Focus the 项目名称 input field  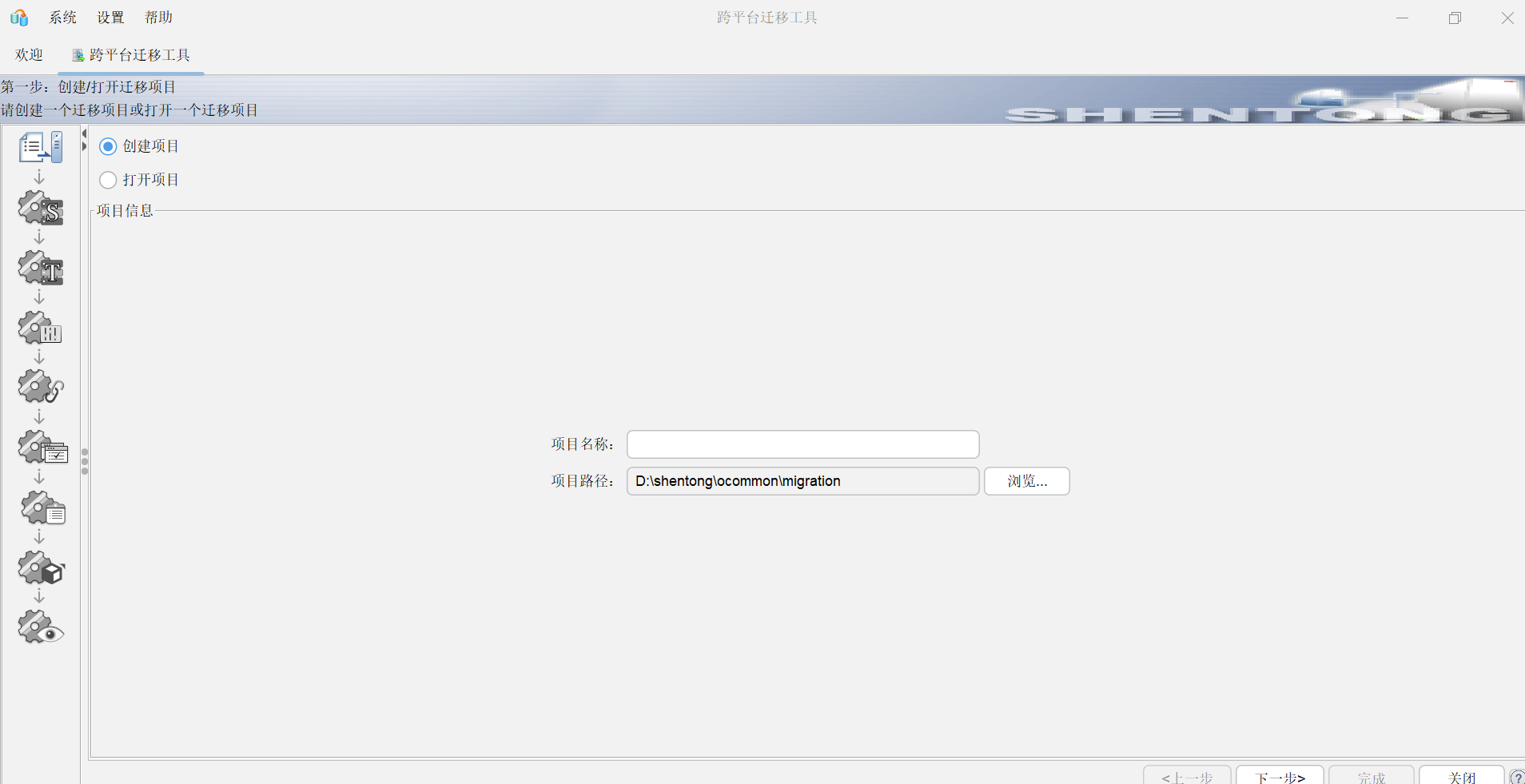(x=803, y=444)
